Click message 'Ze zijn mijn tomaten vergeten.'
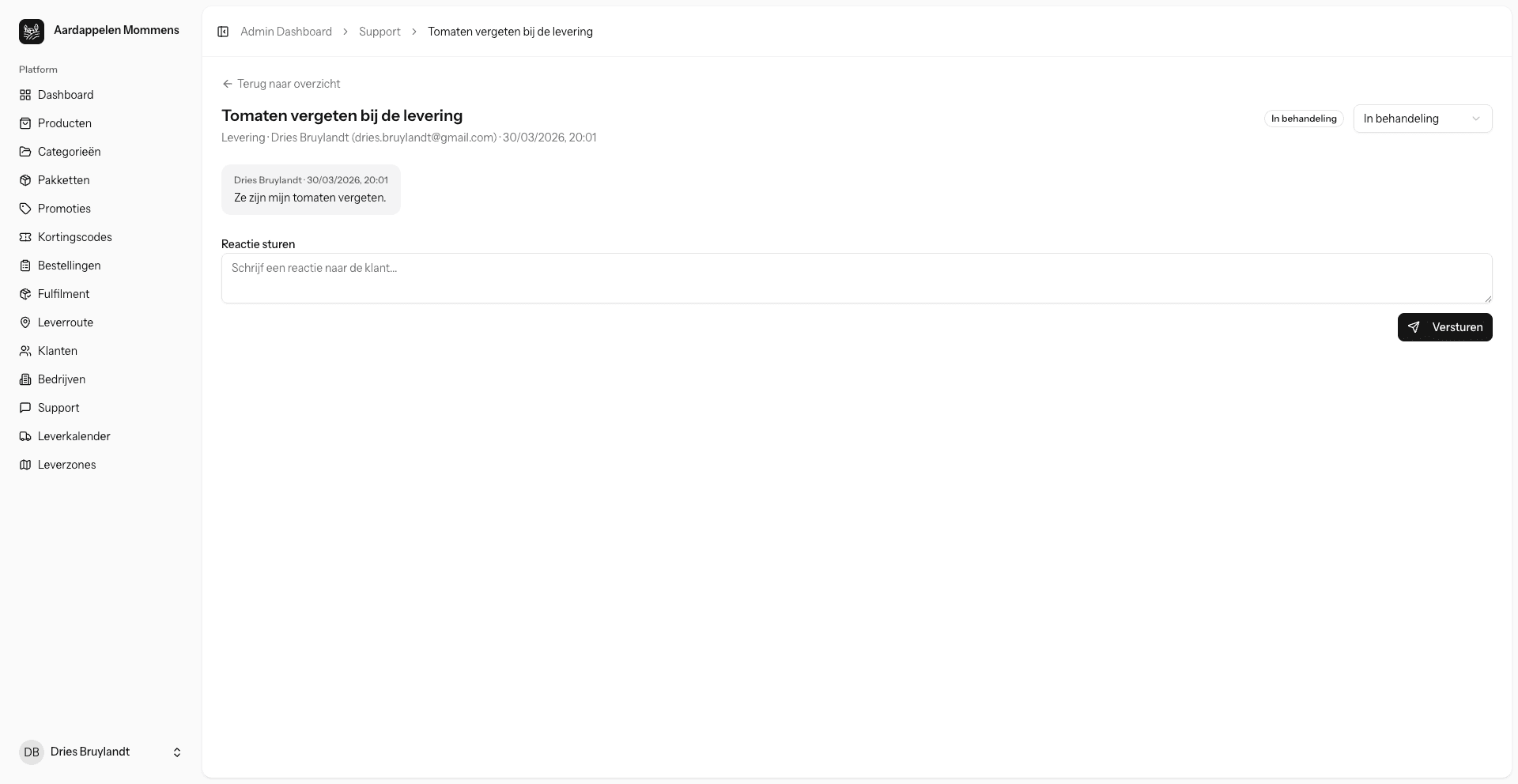 [310, 198]
